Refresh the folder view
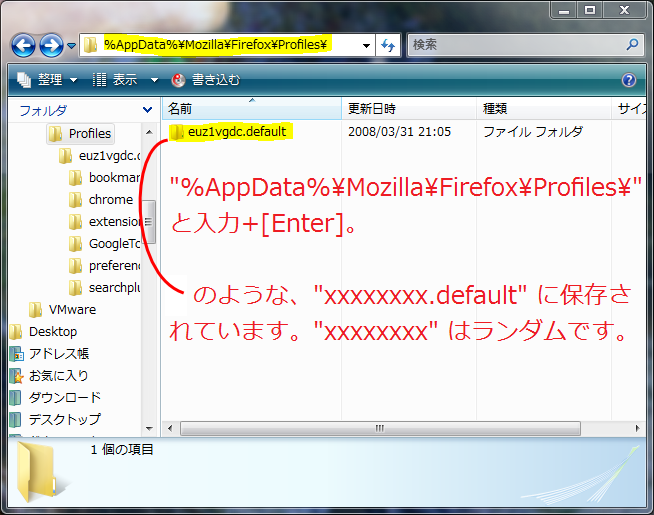The image size is (654, 515). [388, 45]
